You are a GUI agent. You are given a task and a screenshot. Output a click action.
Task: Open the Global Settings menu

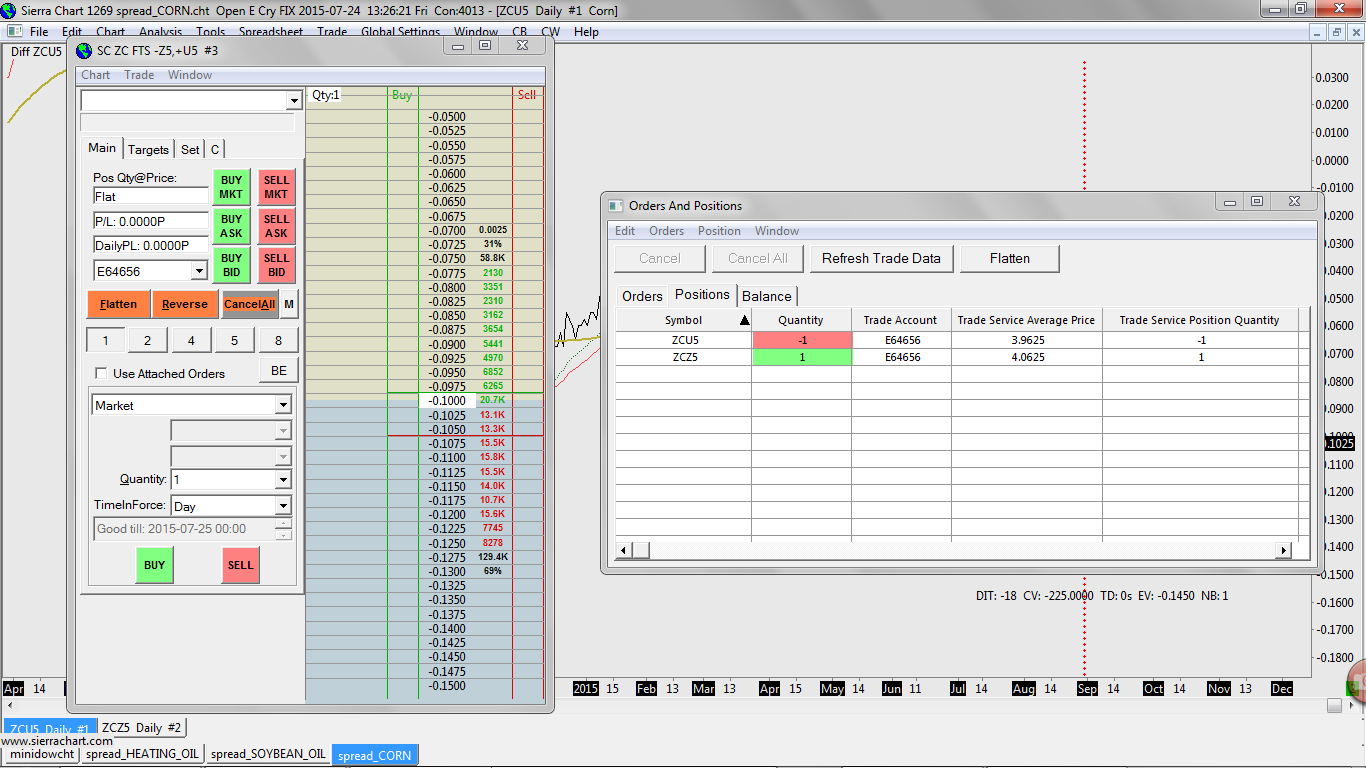pos(400,32)
